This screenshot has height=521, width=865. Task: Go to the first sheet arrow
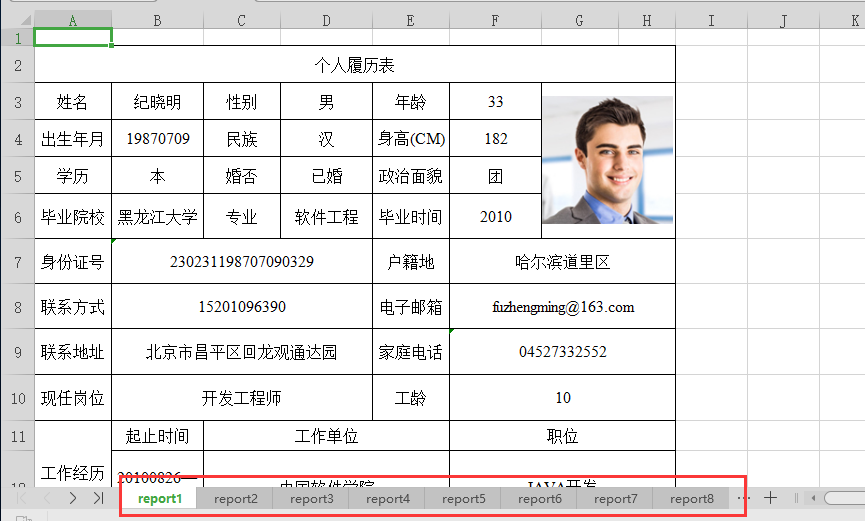pyautogui.click(x=22, y=497)
